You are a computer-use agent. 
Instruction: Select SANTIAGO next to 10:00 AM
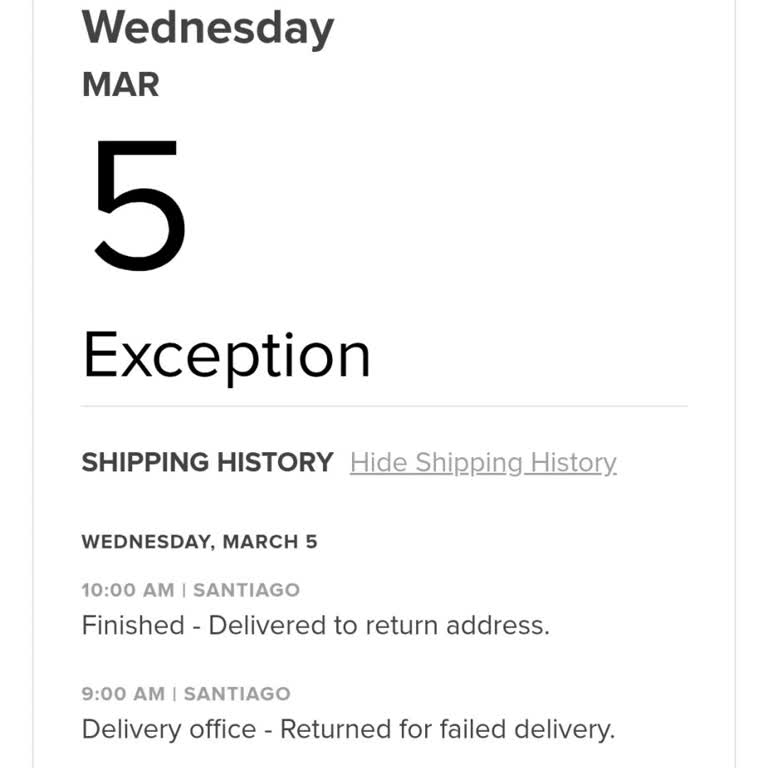(x=246, y=591)
